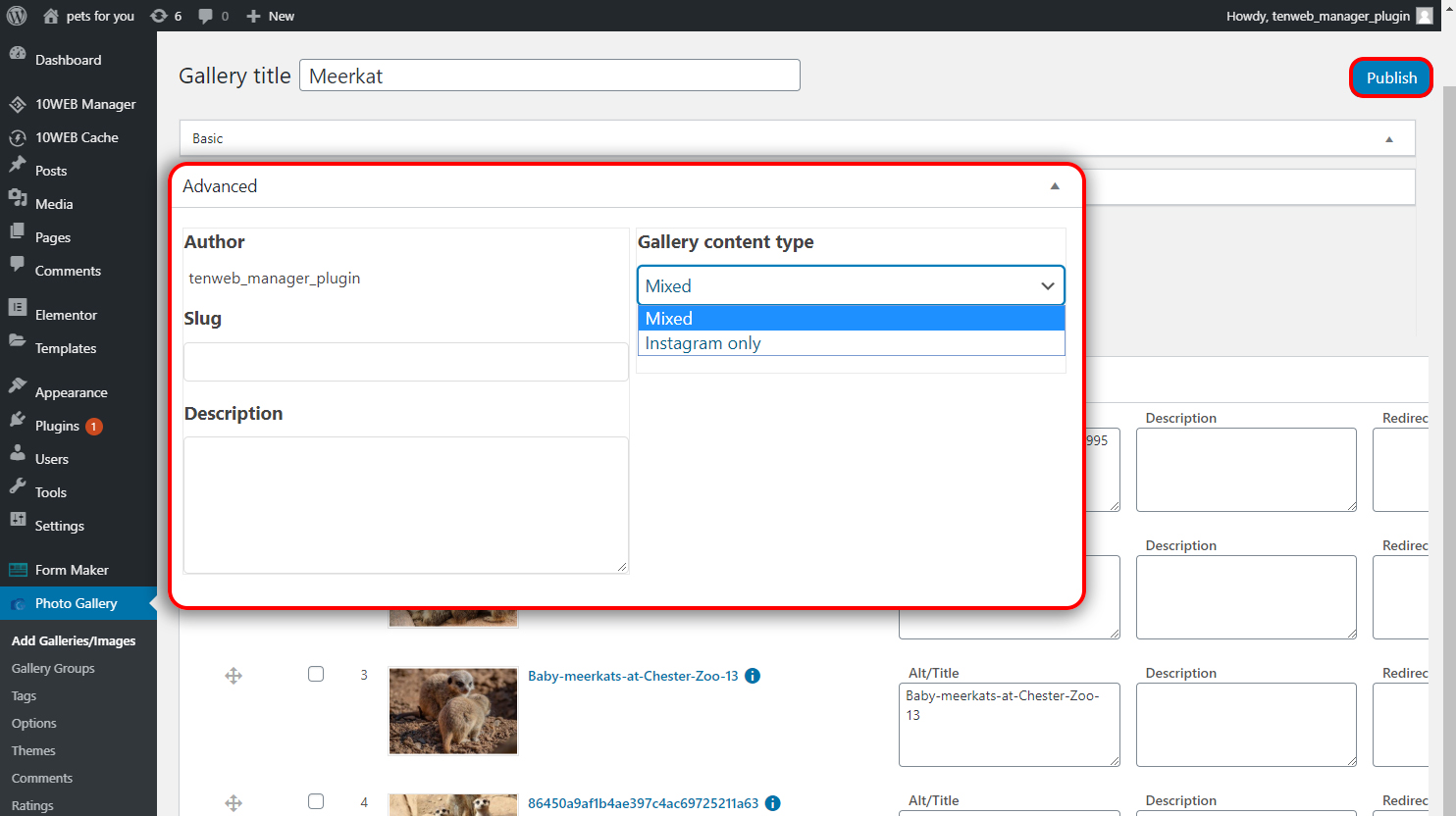Click the Plugins plug icon

tap(18, 422)
